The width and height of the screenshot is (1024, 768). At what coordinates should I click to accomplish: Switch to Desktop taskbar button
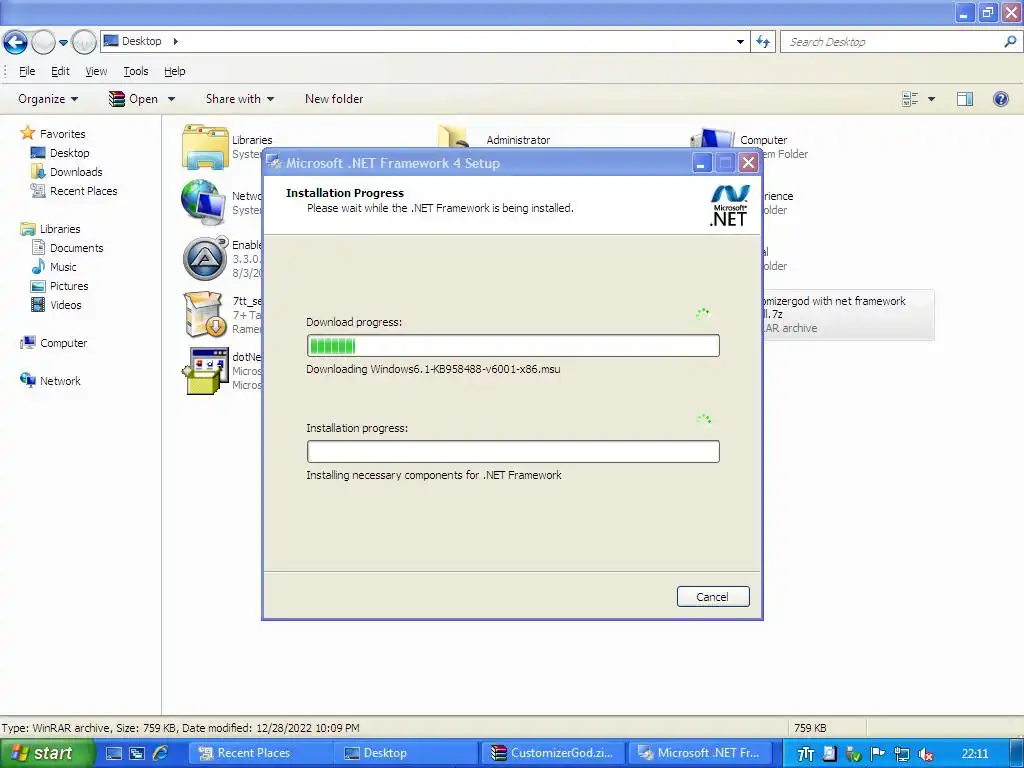coord(407,753)
